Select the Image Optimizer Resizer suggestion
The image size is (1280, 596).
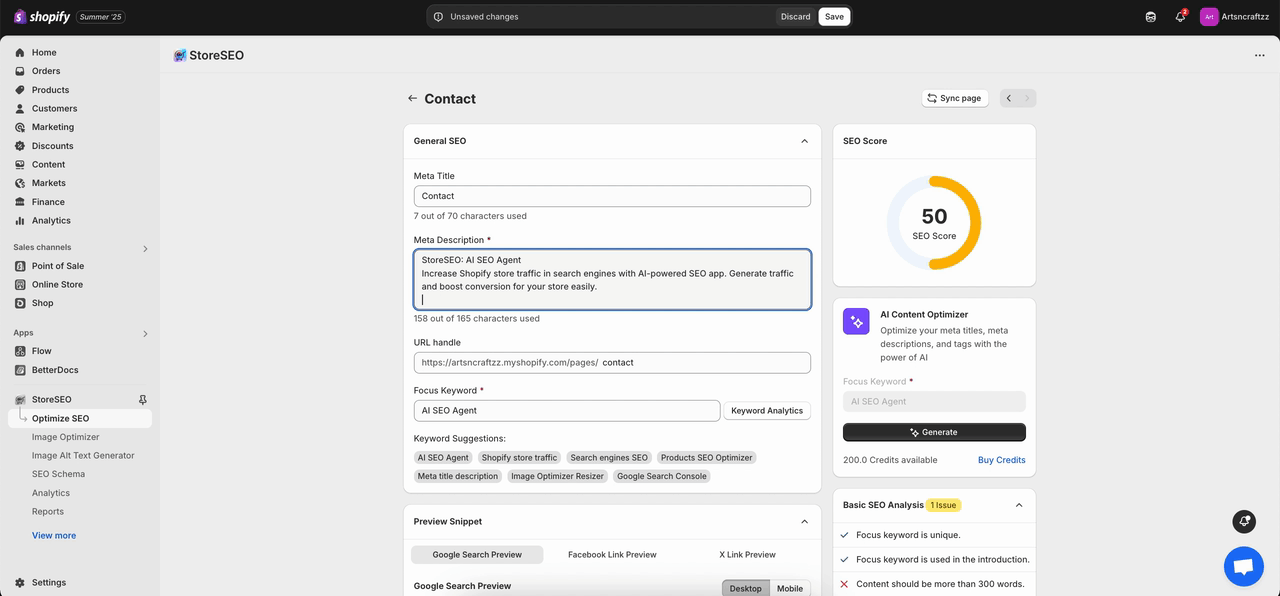click(x=557, y=476)
